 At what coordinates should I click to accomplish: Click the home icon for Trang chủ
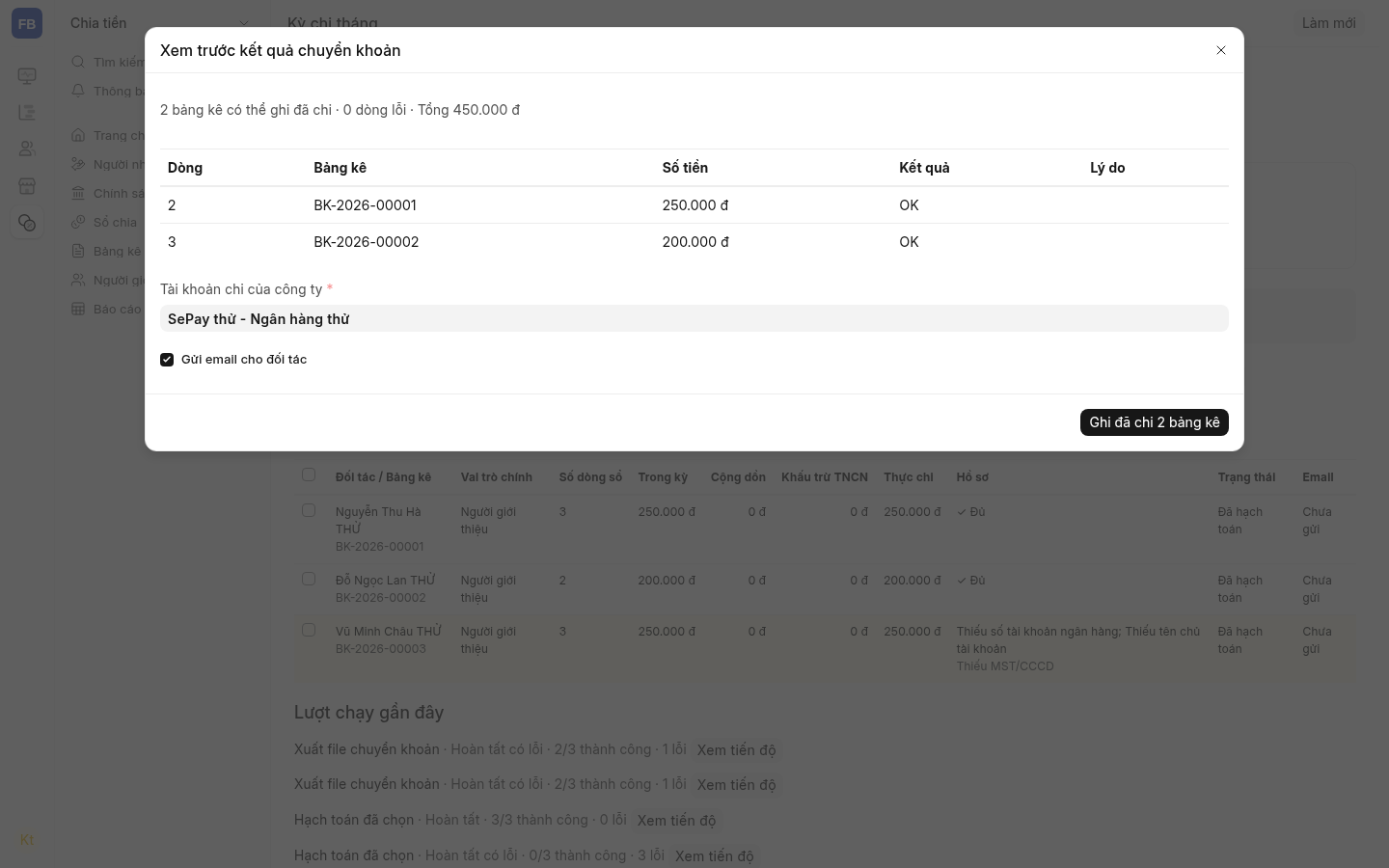click(78, 135)
